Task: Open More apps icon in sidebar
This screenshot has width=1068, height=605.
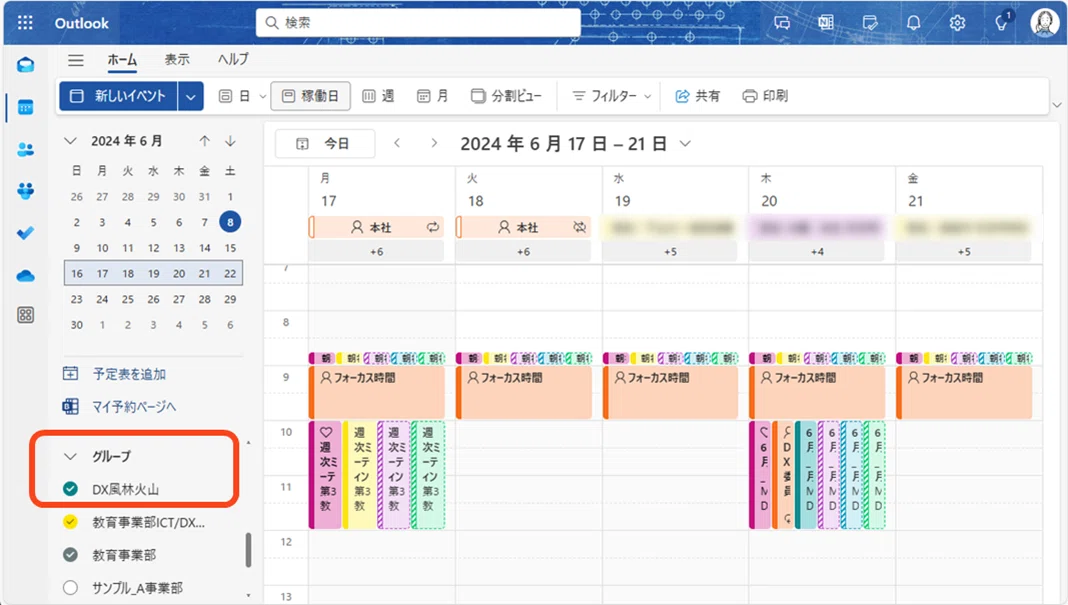Action: [26, 315]
